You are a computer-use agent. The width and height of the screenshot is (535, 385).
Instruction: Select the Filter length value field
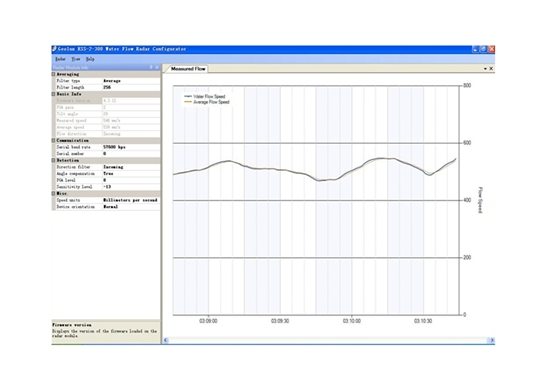[x=131, y=87]
